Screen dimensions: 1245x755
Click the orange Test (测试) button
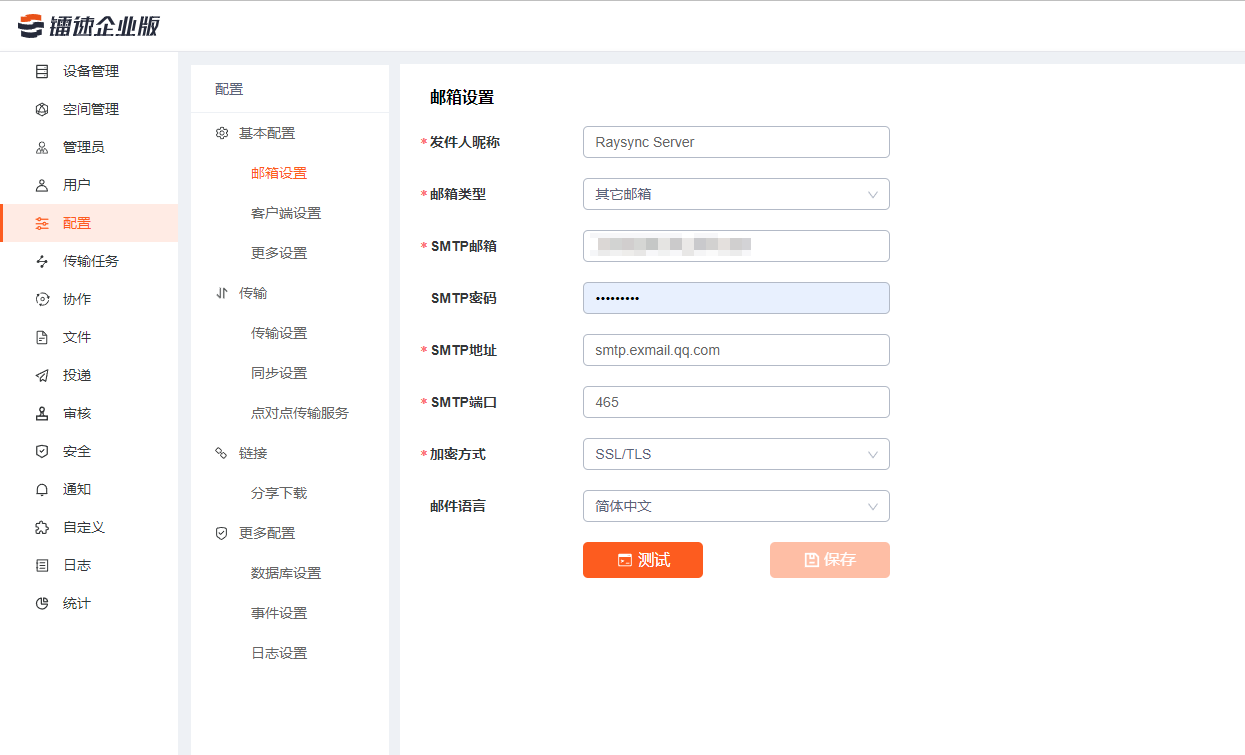(643, 560)
